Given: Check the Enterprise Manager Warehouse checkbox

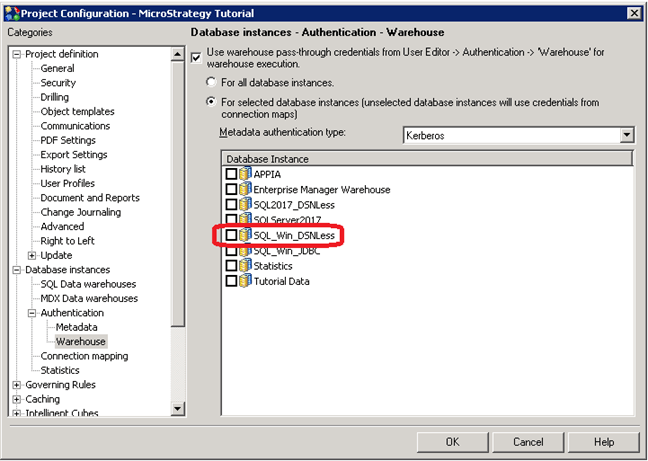Looking at the screenshot, I should pos(231,189).
